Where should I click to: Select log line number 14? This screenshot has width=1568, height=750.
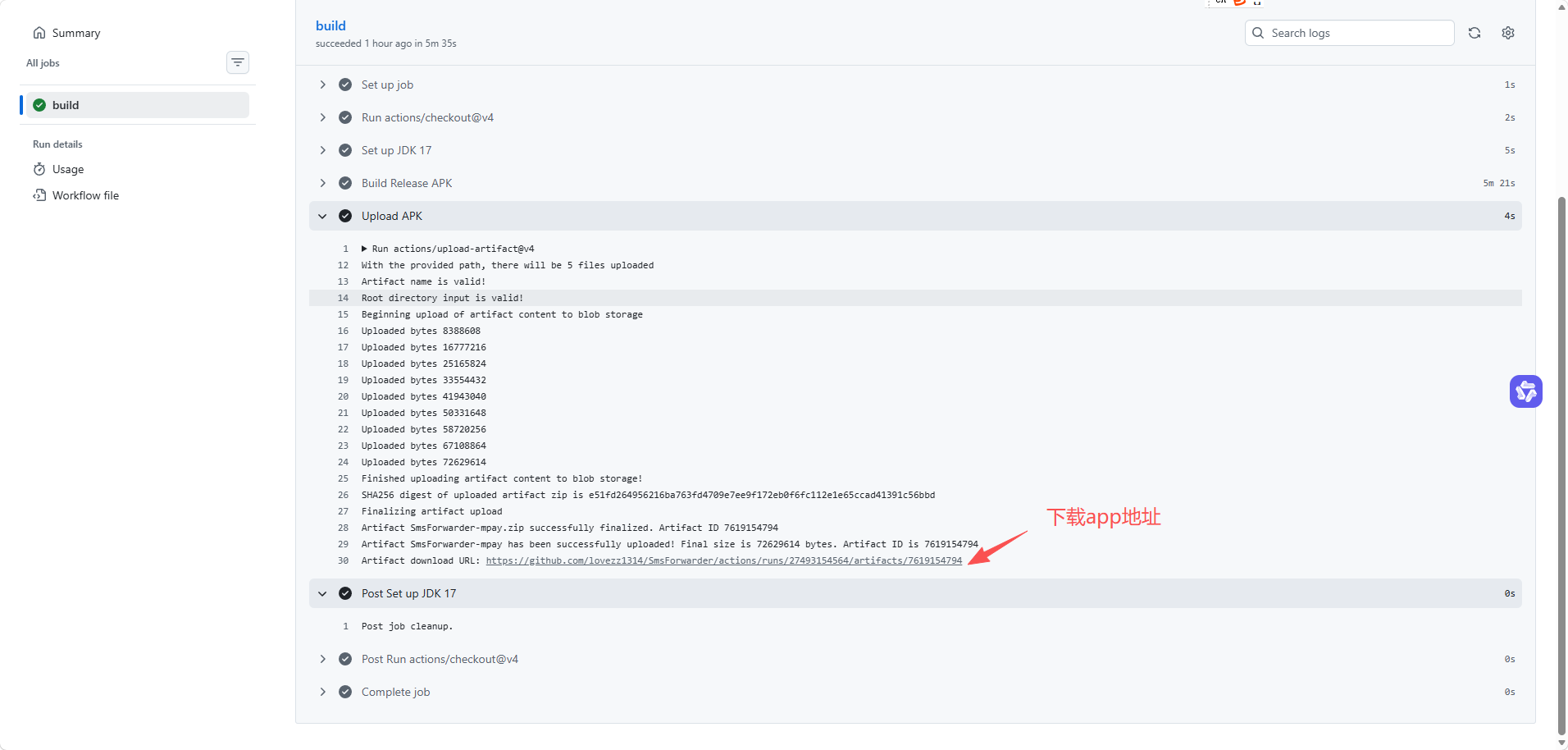(x=343, y=298)
